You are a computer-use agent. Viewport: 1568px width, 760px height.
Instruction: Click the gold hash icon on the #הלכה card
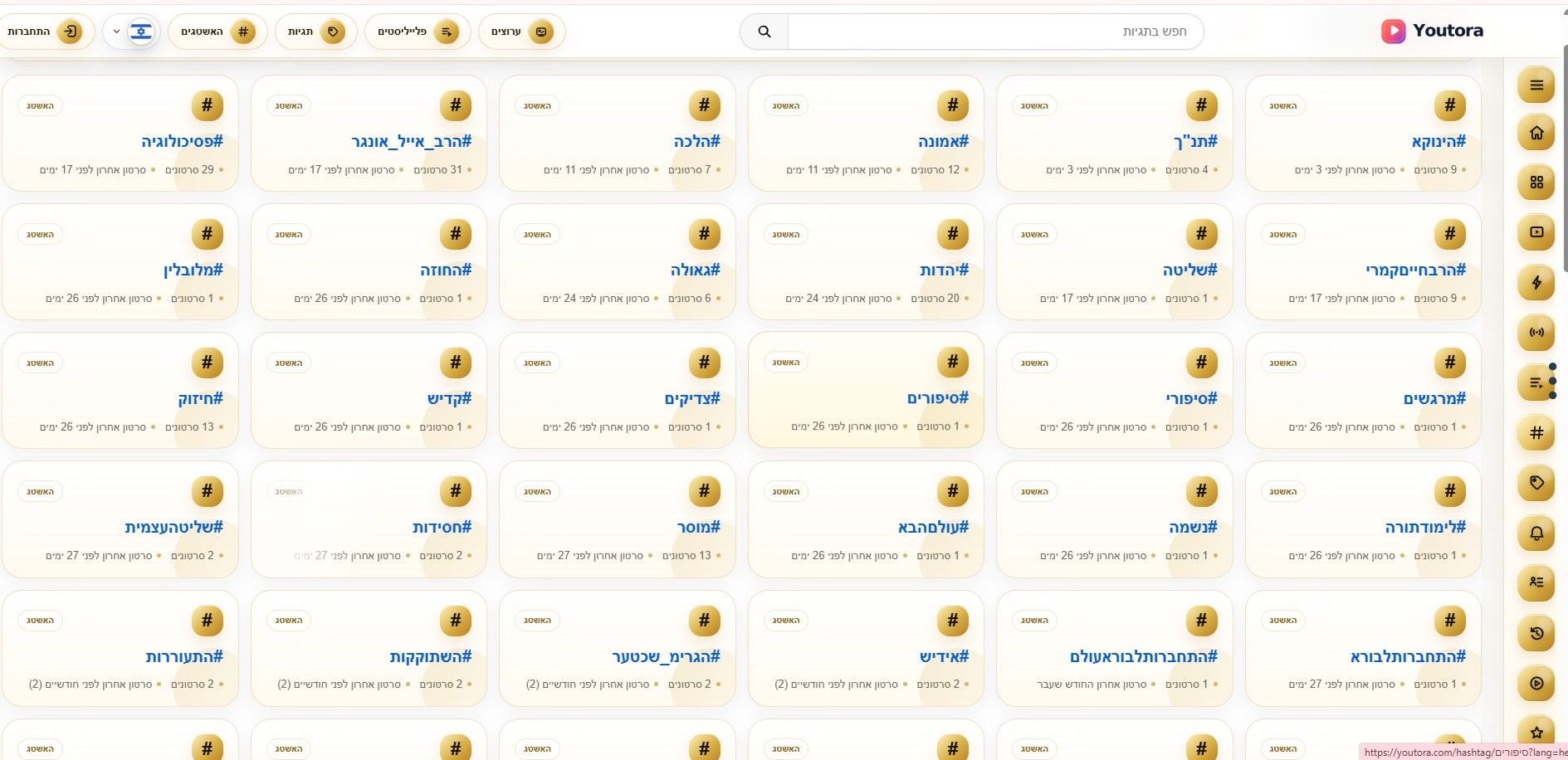coord(704,105)
